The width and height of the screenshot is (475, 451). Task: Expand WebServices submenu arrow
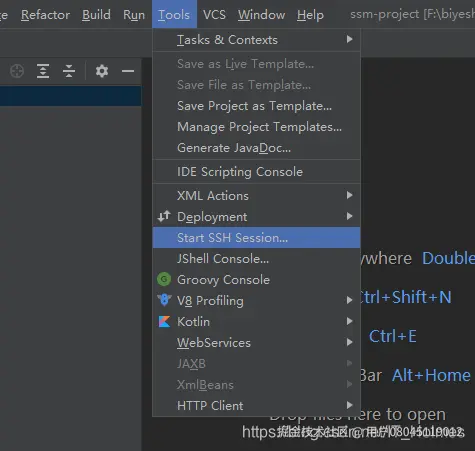tap(349, 342)
